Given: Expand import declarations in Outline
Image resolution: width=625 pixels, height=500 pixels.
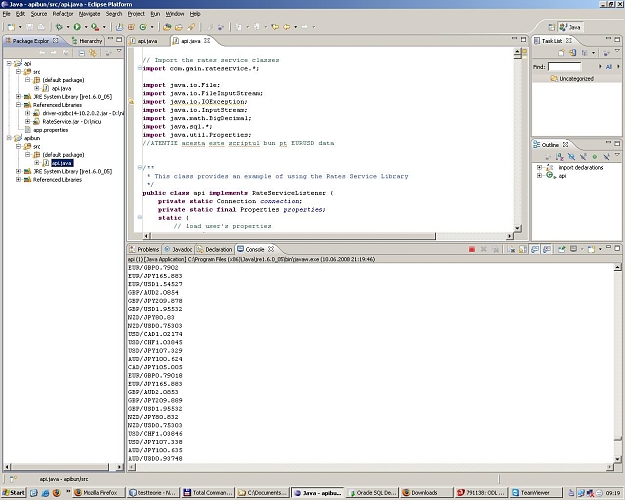Looking at the screenshot, I should click(539, 167).
